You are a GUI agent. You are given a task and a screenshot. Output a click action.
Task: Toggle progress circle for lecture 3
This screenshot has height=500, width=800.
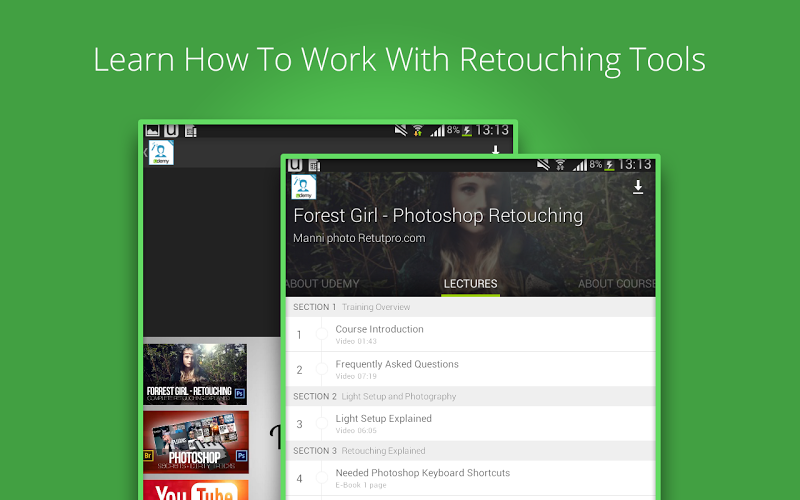pos(322,424)
